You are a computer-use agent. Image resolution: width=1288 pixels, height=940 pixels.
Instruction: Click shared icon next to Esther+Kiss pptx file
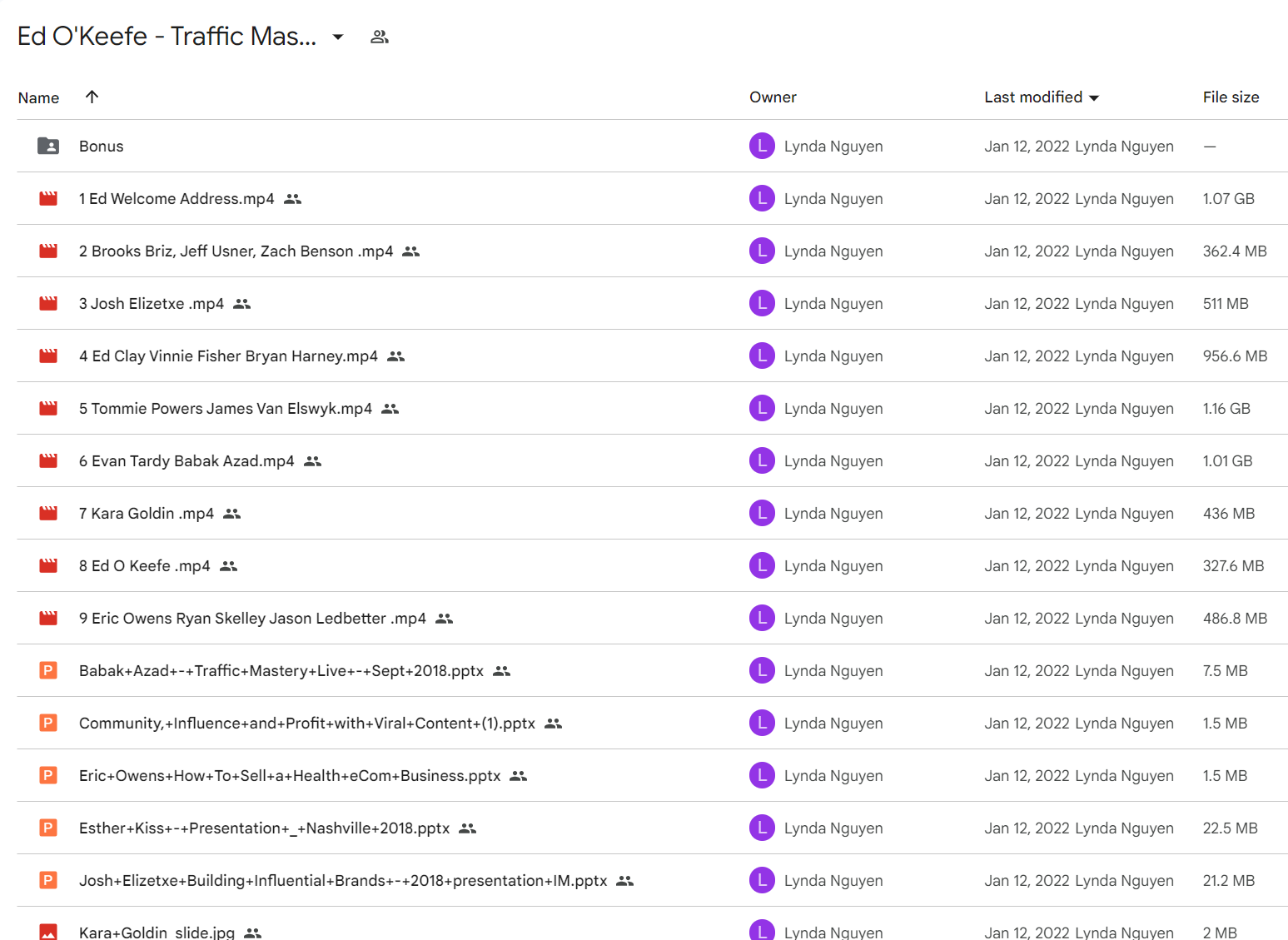tap(468, 828)
